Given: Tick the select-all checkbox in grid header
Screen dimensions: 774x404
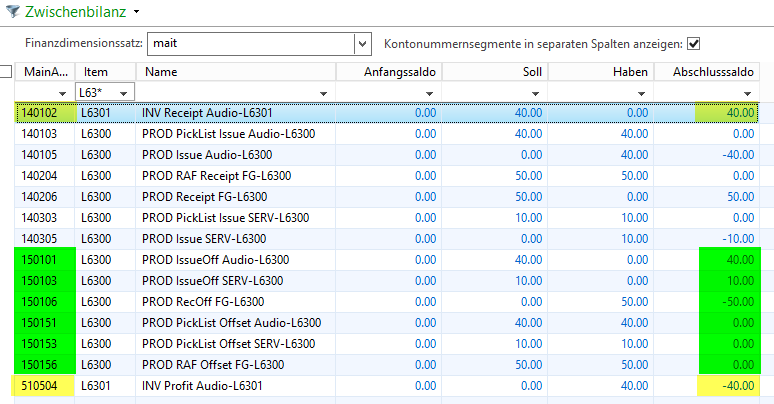Looking at the screenshot, I should (x=6, y=72).
